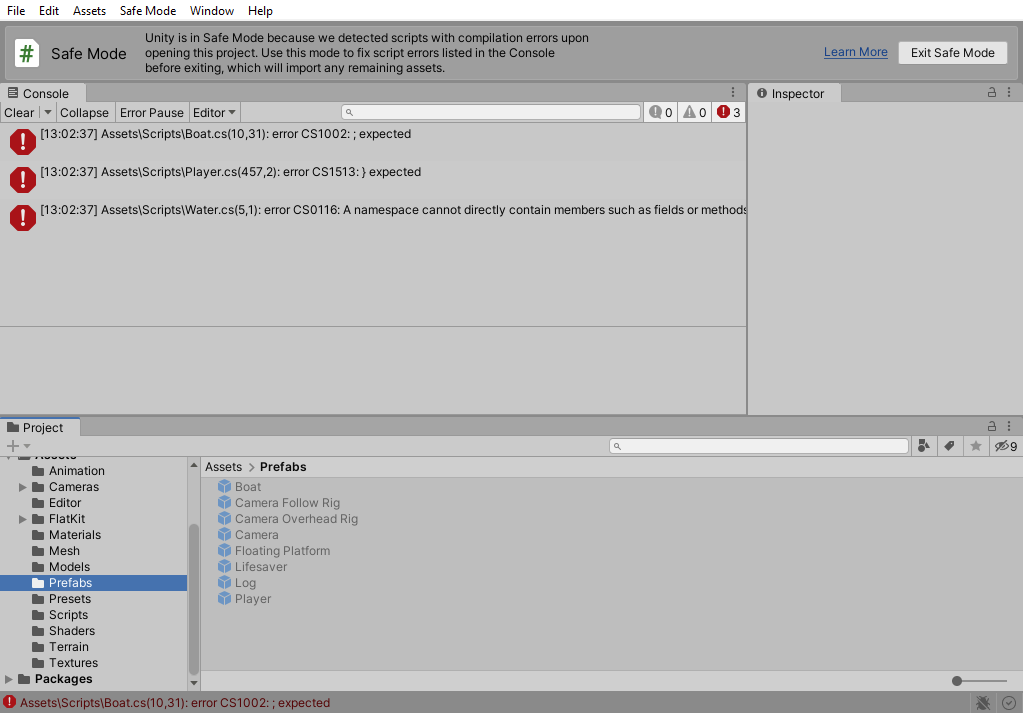Click Exit Safe Mode
Screen dimensions: 1023x713
tap(951, 52)
